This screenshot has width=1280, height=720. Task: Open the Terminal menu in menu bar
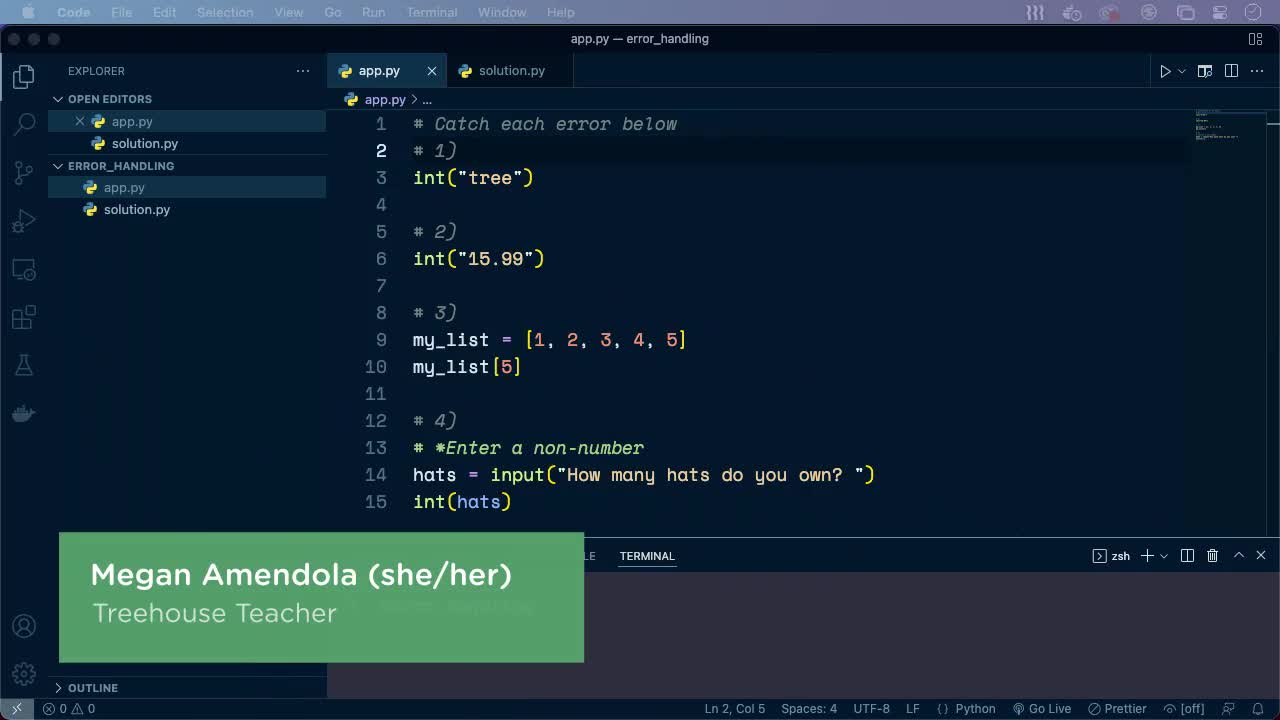432,12
